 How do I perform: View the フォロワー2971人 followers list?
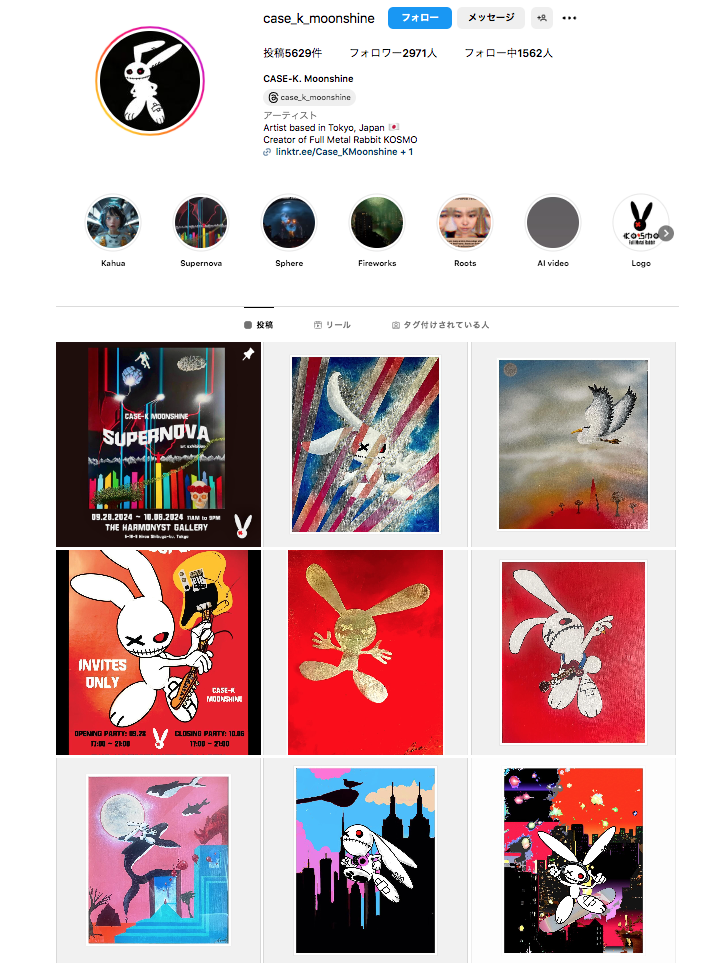[393, 53]
